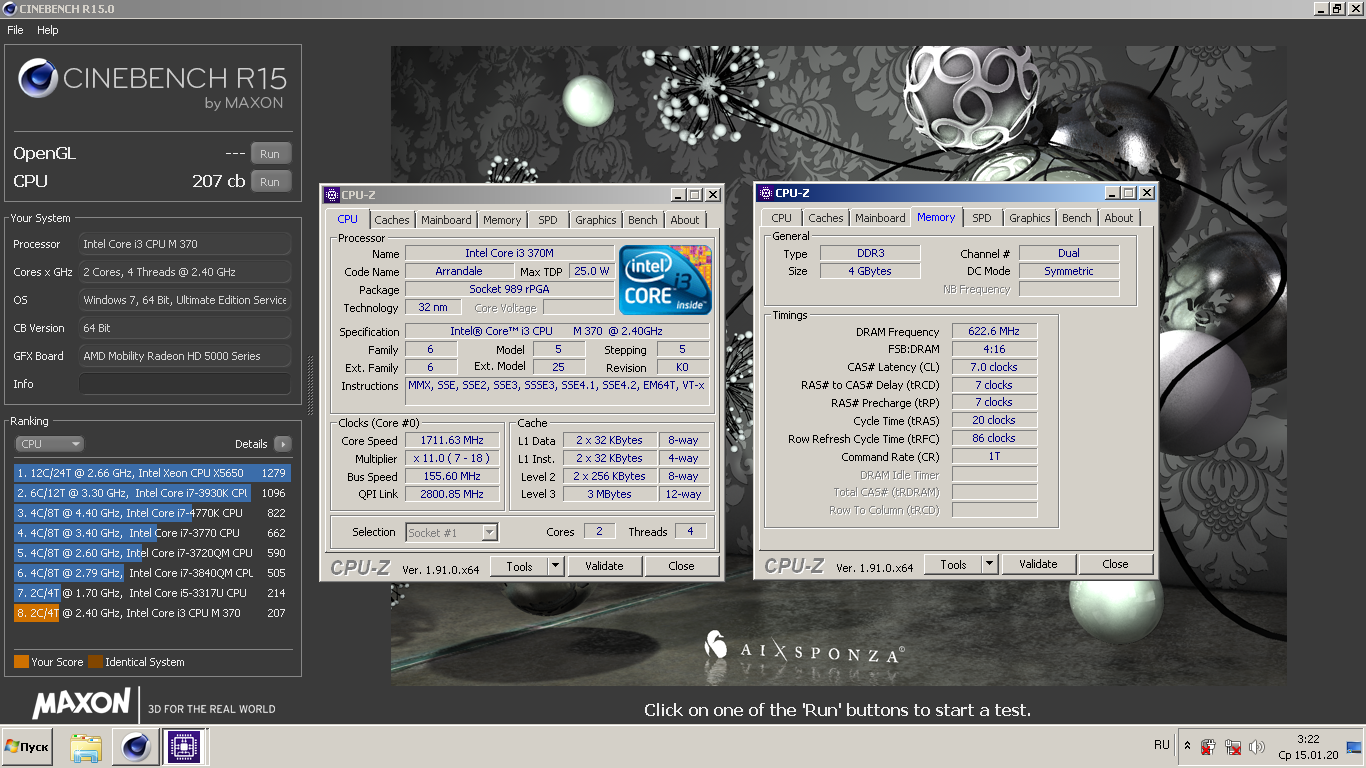This screenshot has height=768, width=1366.
Task: Click the volume speaker tray icon
Action: (x=1256, y=747)
